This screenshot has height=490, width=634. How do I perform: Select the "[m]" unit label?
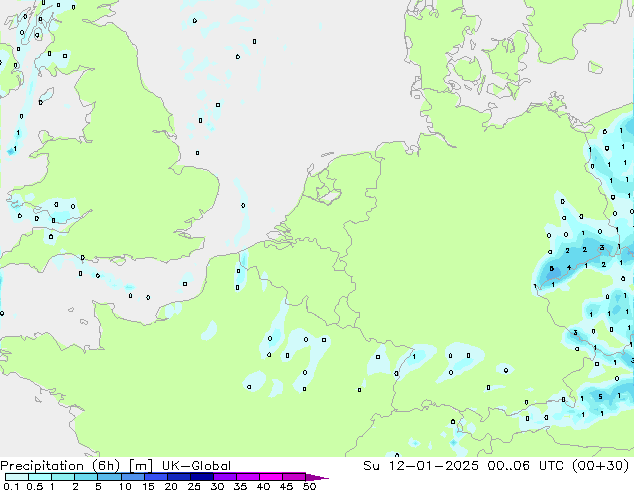[x=140, y=466]
